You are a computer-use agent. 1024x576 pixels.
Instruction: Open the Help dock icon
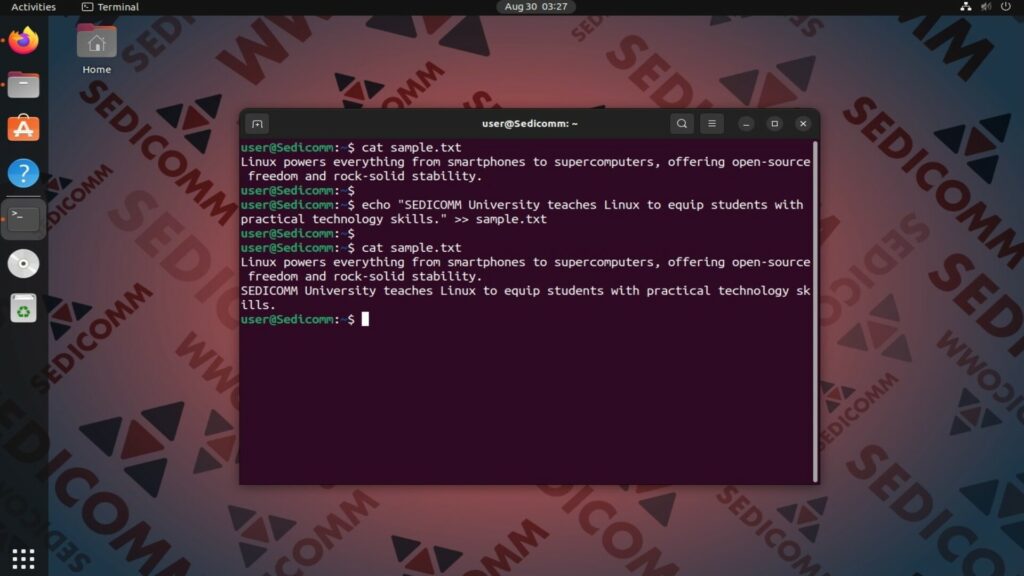(24, 173)
